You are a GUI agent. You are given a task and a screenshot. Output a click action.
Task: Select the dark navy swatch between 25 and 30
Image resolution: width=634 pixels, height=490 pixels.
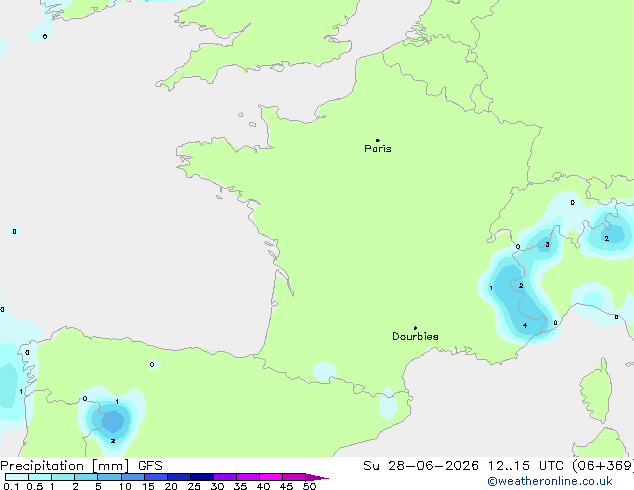tap(202, 477)
